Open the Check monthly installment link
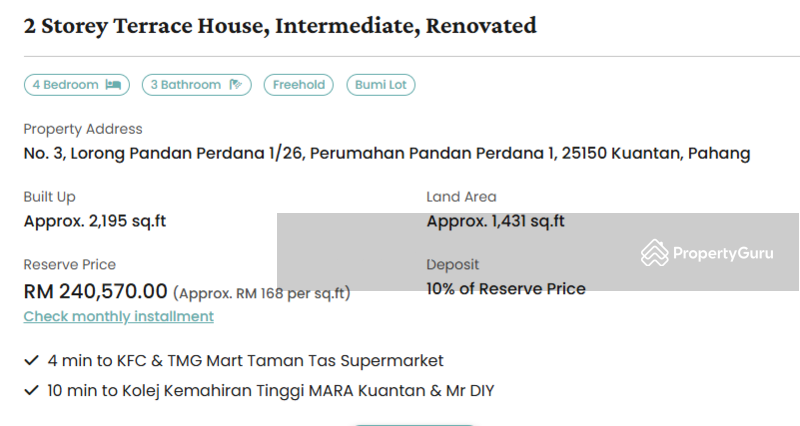Image resolution: width=800 pixels, height=426 pixels. (x=119, y=316)
